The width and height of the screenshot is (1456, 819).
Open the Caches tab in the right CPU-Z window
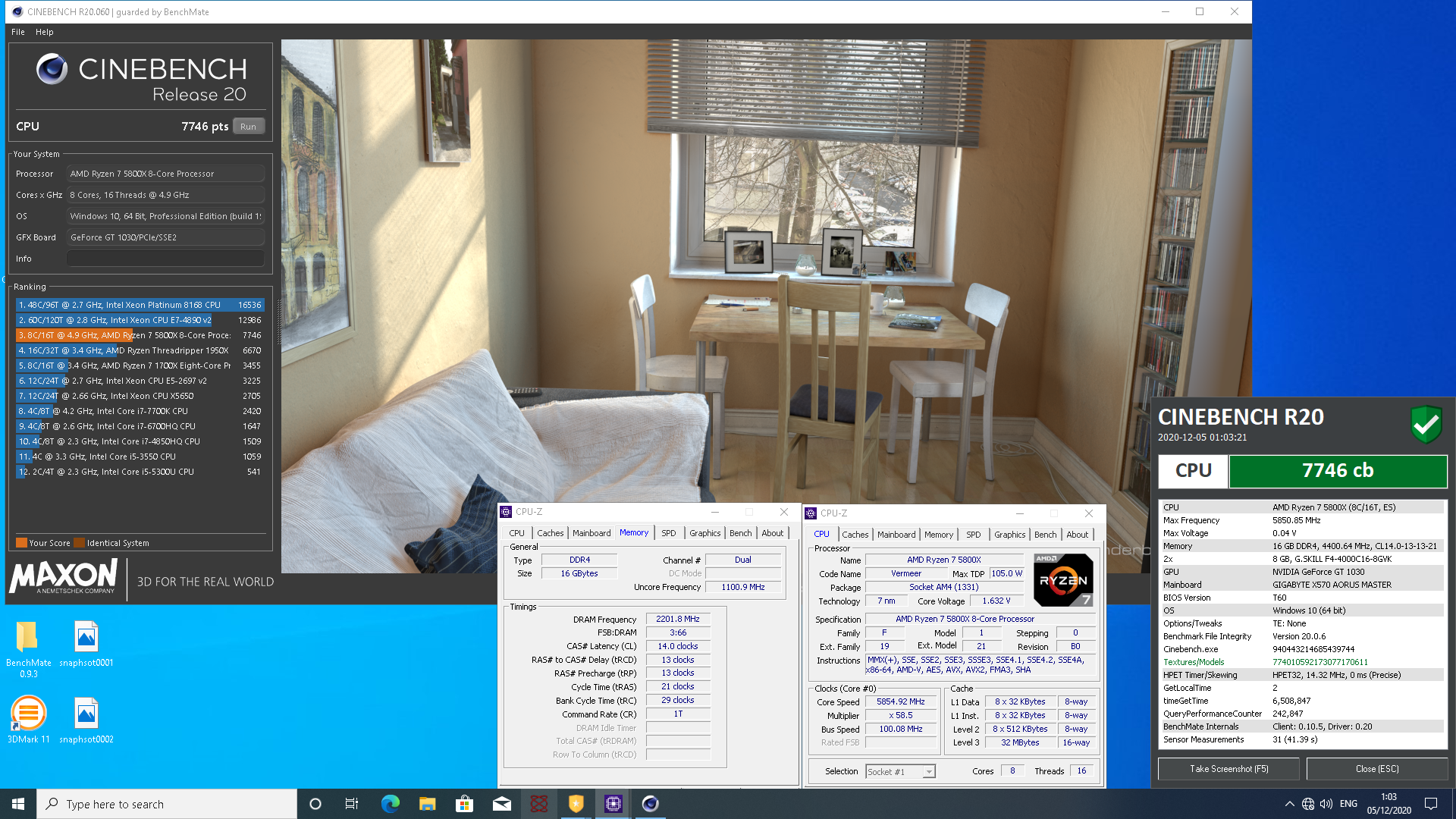[x=855, y=535]
